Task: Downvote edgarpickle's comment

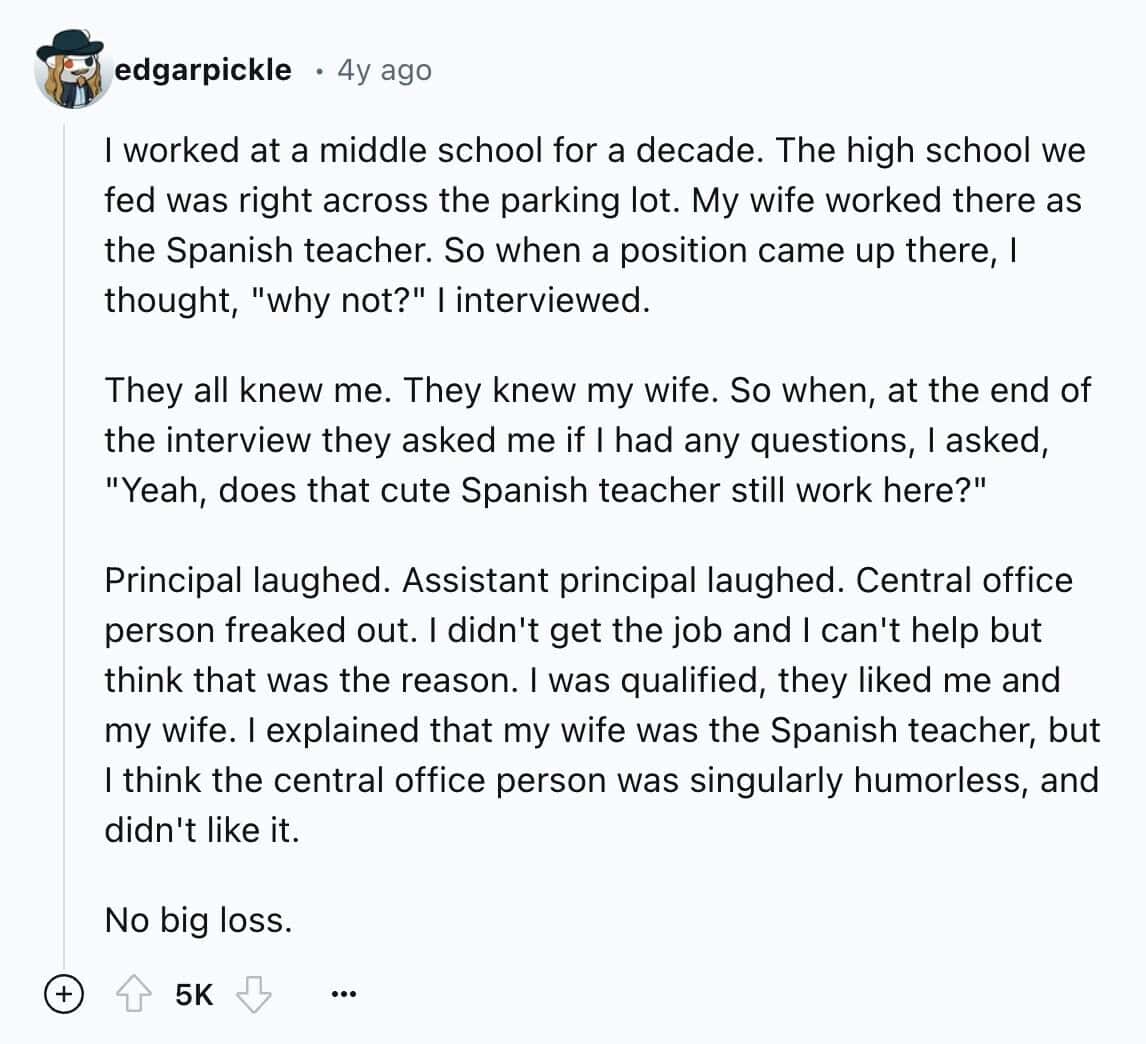Action: [x=254, y=994]
